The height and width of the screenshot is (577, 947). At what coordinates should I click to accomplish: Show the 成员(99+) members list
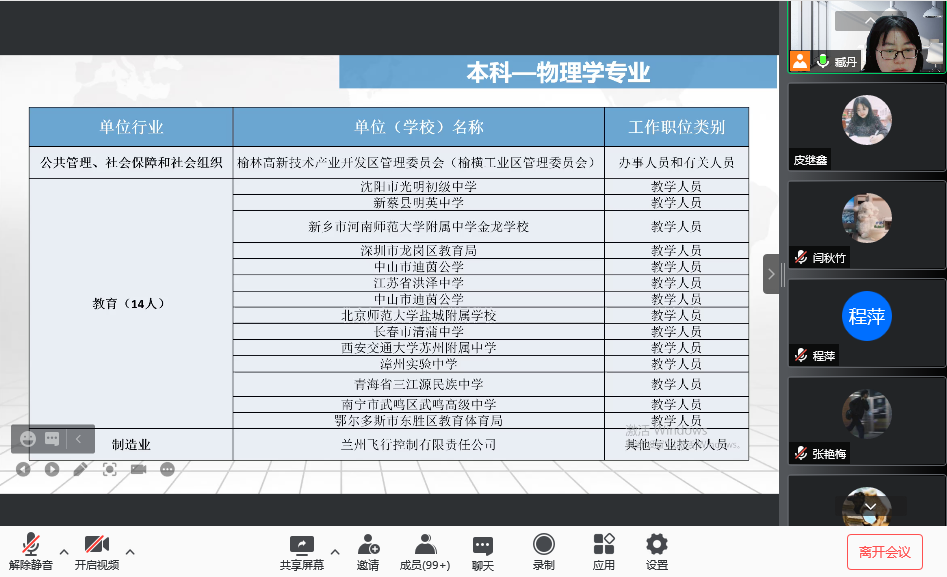[425, 551]
